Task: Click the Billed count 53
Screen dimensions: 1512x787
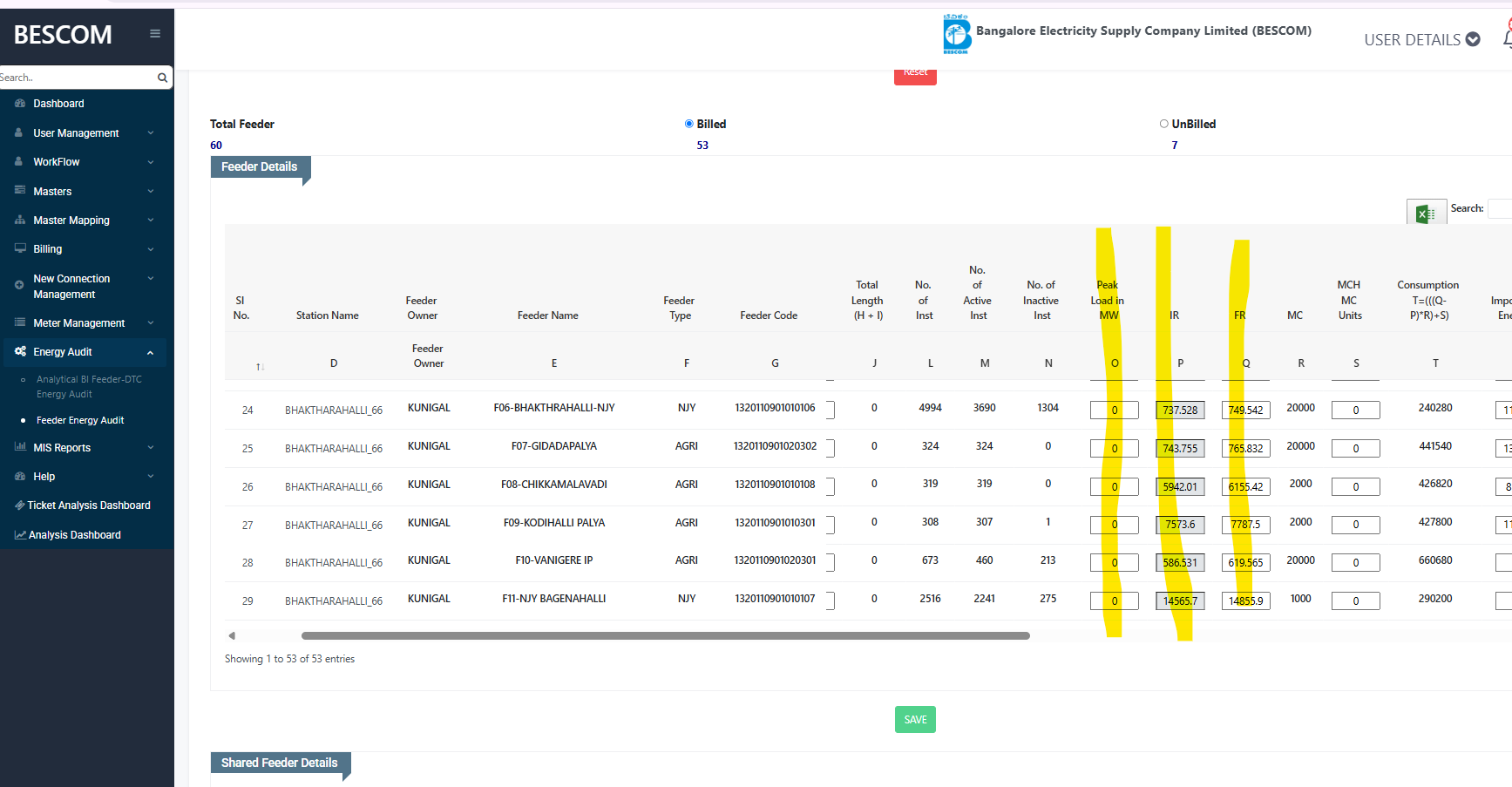Action: [702, 145]
